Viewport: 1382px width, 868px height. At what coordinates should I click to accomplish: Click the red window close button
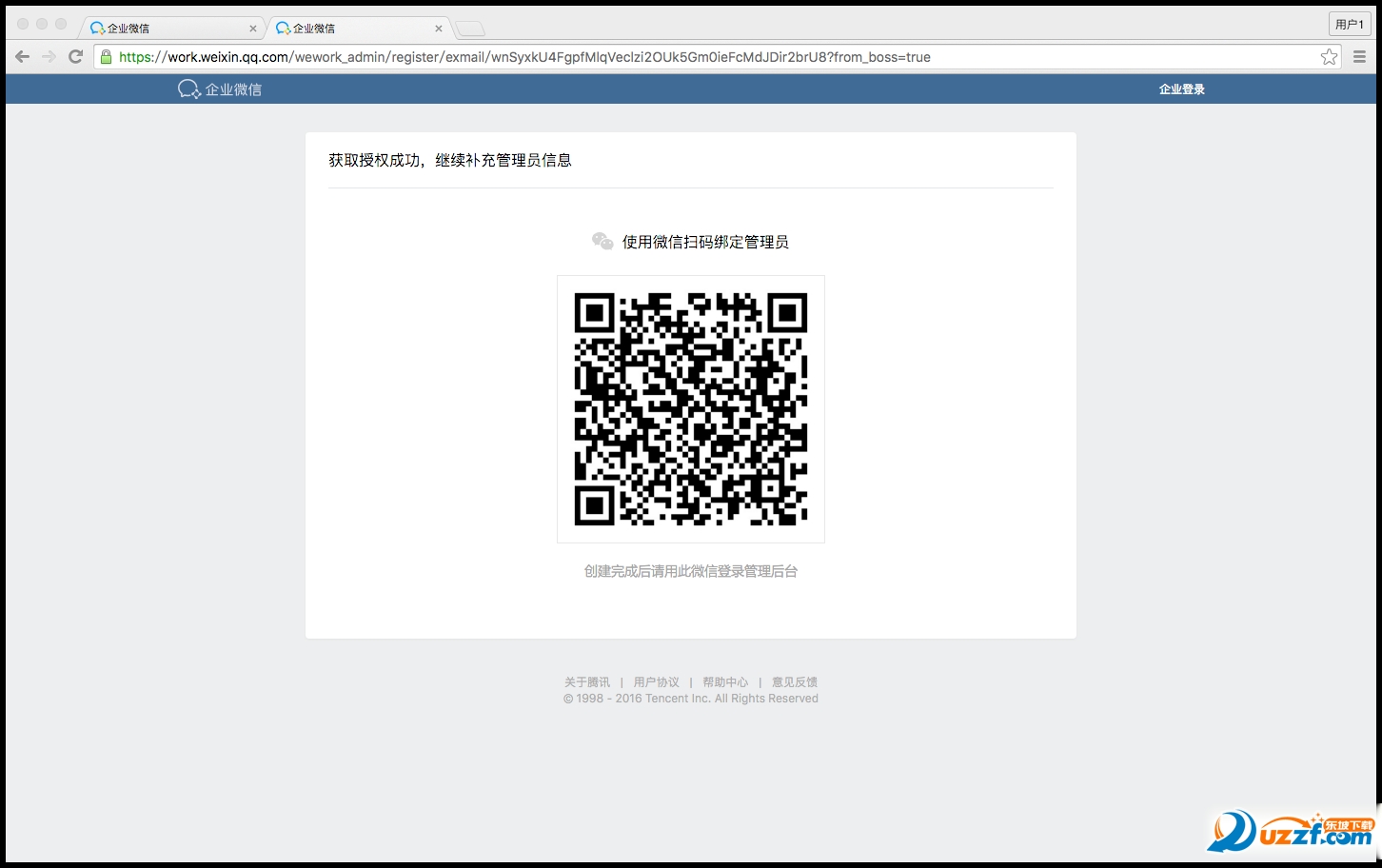23,24
